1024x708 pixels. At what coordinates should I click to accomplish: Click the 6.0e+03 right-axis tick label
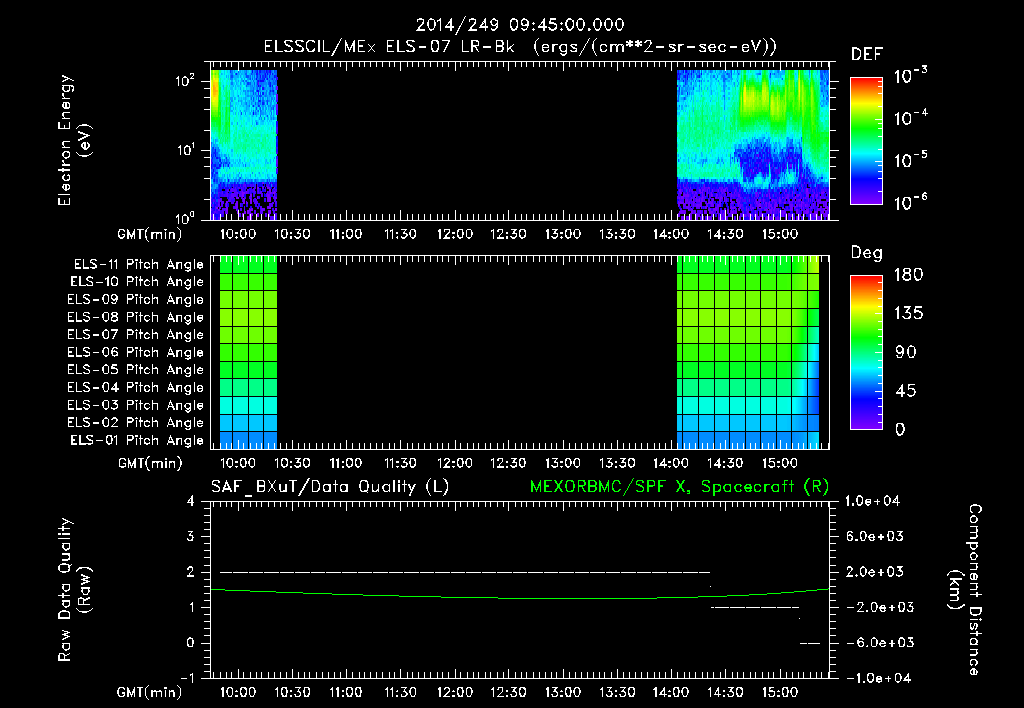click(x=875, y=537)
